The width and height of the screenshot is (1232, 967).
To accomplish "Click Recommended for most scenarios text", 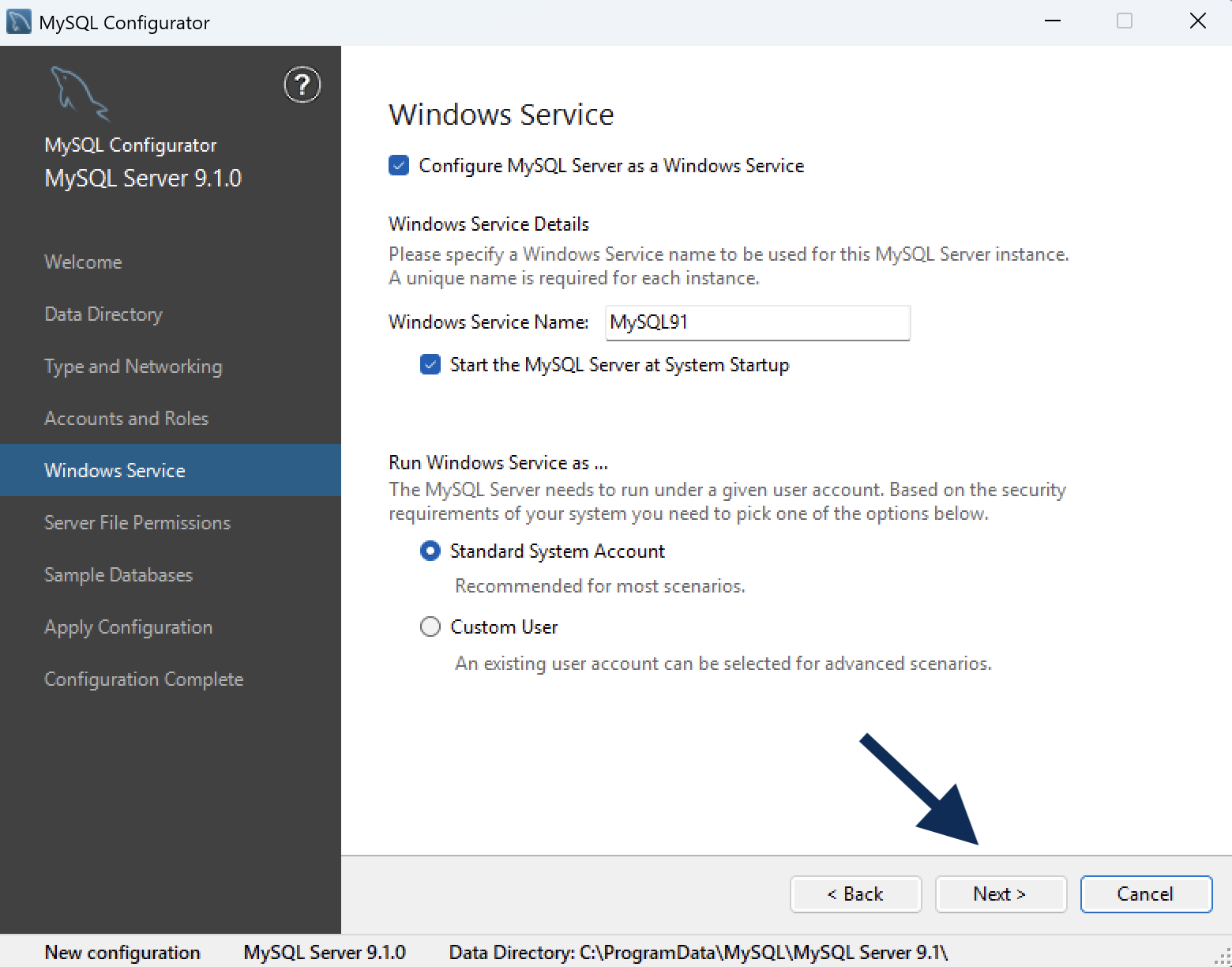I will [x=600, y=586].
